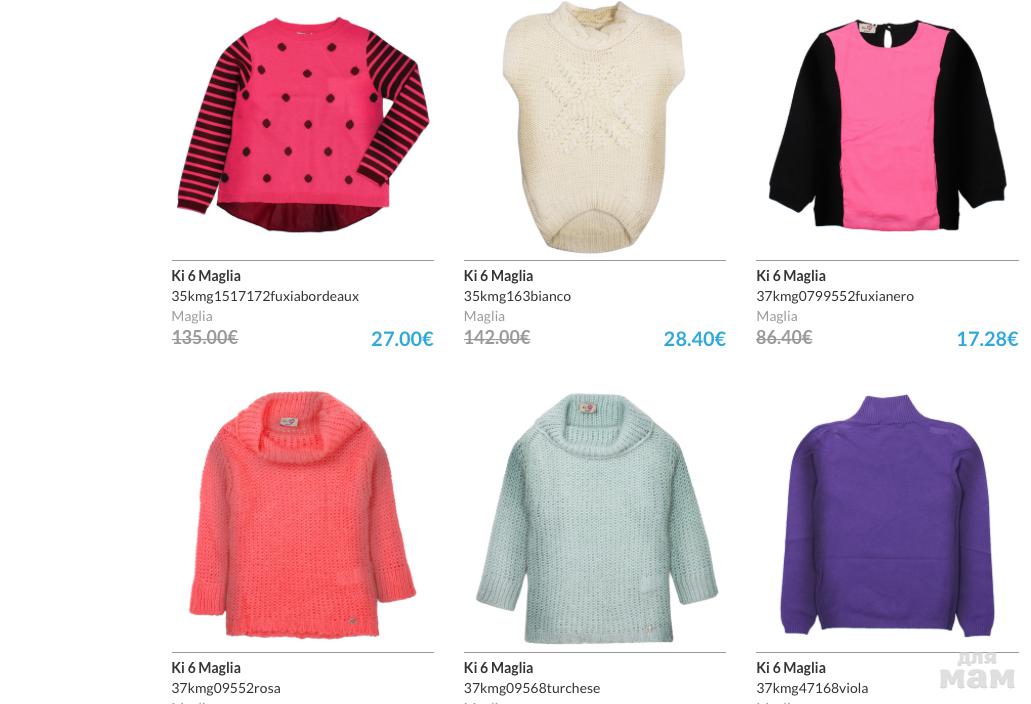
Task: Click the crossed-out 86.40€ price
Action: pos(784,337)
